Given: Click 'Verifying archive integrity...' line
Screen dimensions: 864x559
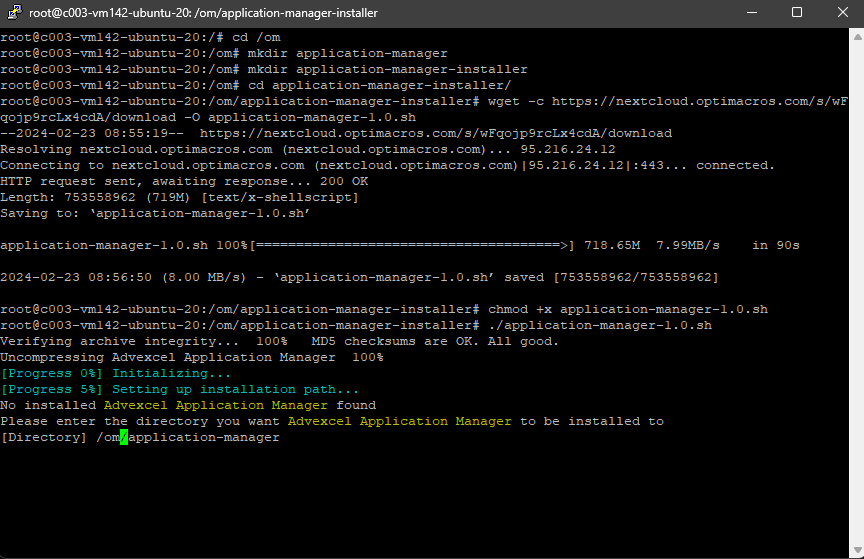Looking at the screenshot, I should [x=279, y=341].
